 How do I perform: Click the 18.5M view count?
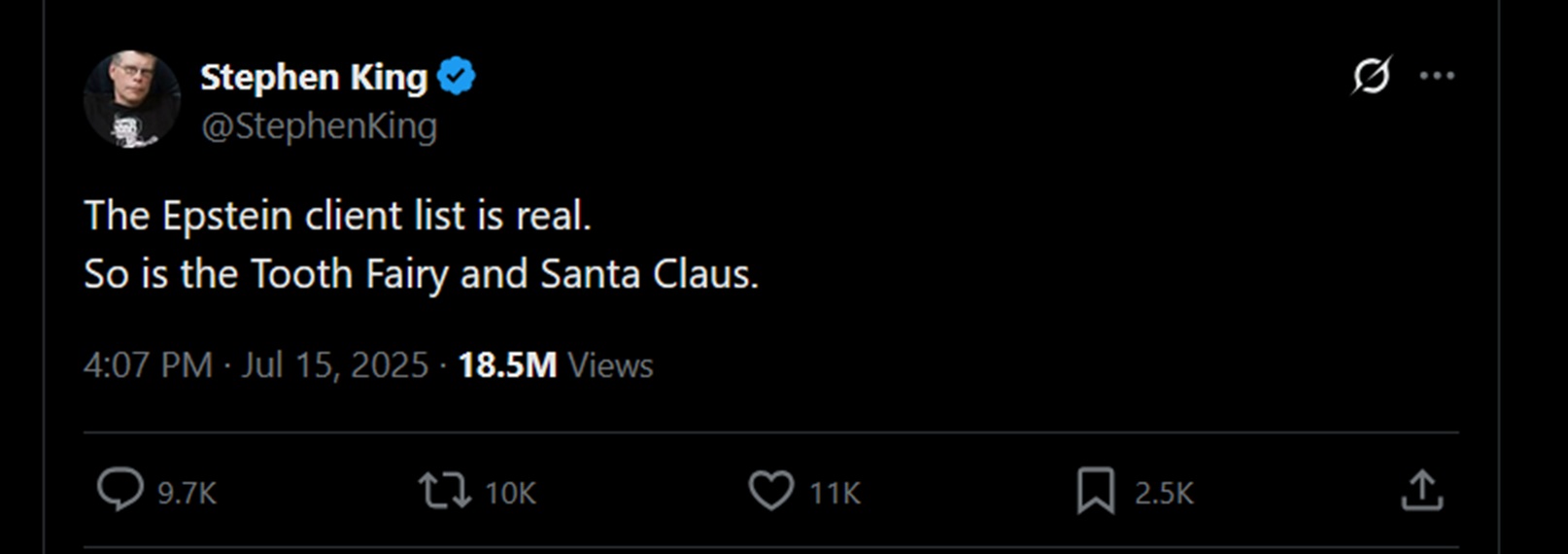(507, 365)
